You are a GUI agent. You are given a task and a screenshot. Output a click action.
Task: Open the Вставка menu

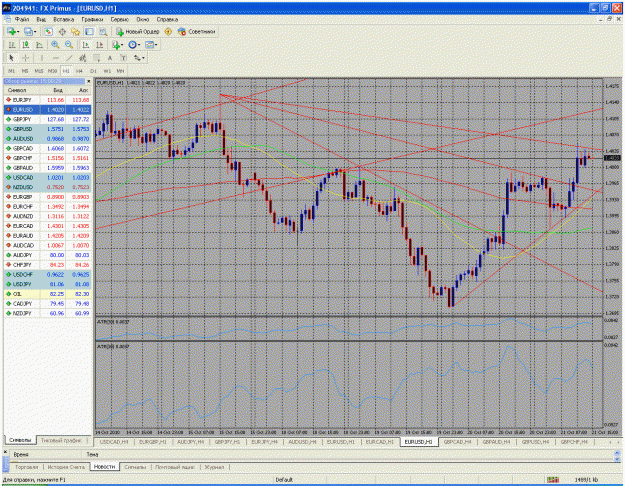coord(63,19)
